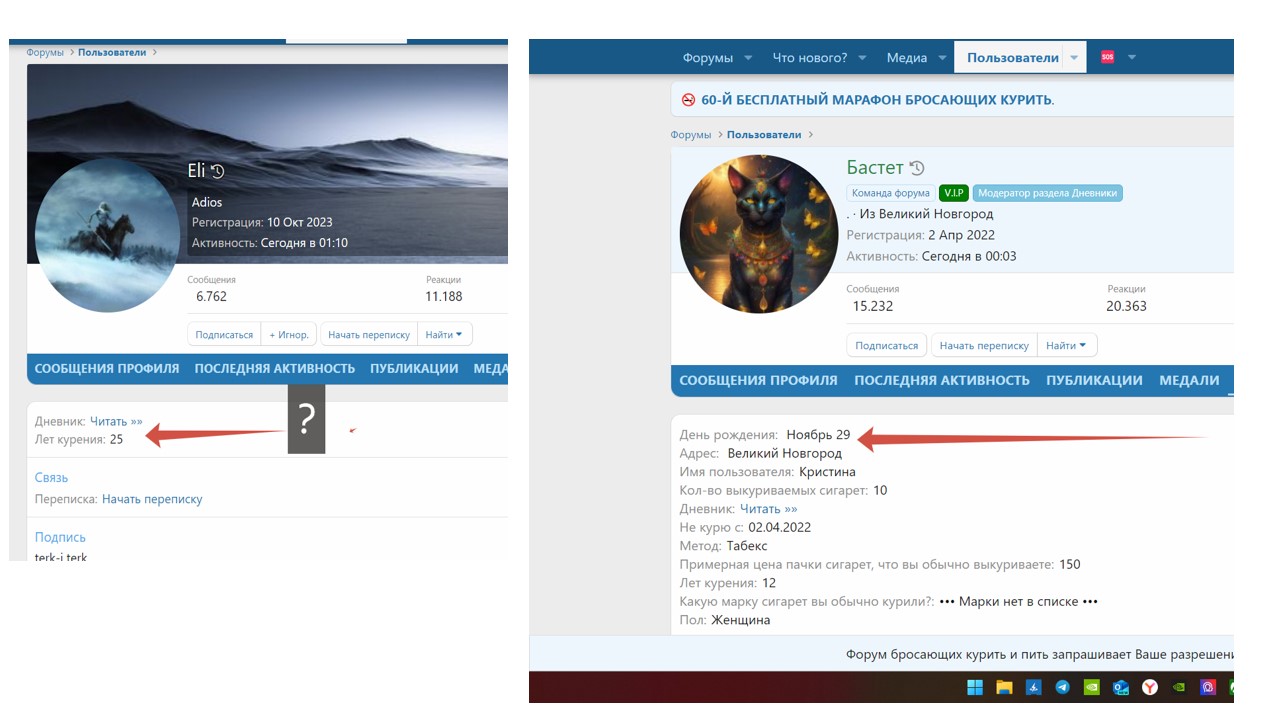Image resolution: width=1280 pixels, height=720 pixels.
Task: Click the Великий Новгород address link
Action: (x=785, y=453)
